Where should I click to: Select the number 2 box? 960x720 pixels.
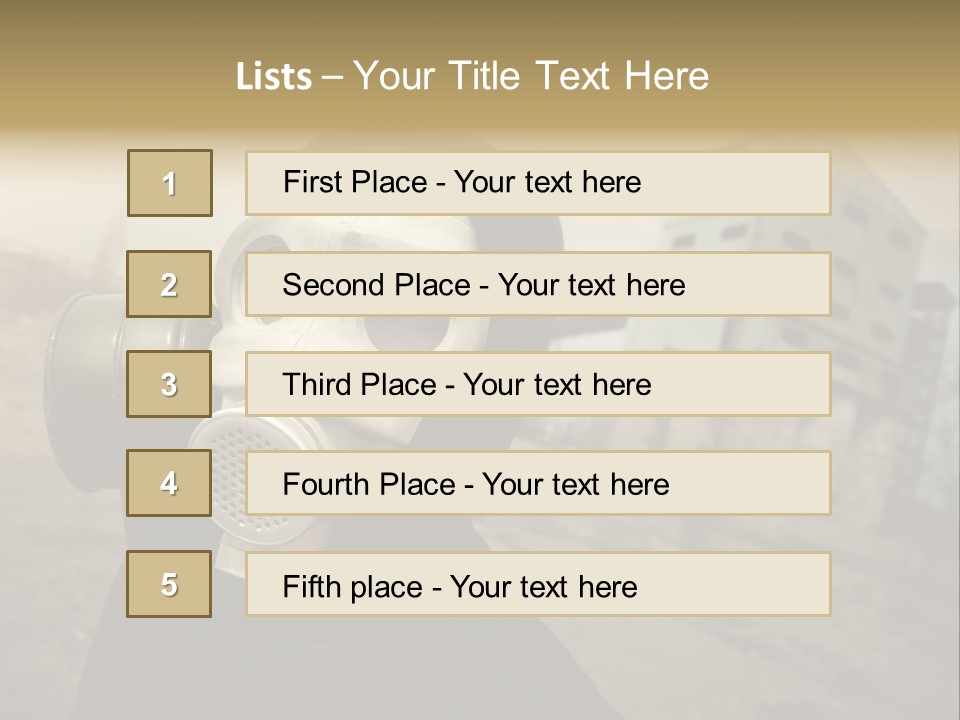(169, 284)
